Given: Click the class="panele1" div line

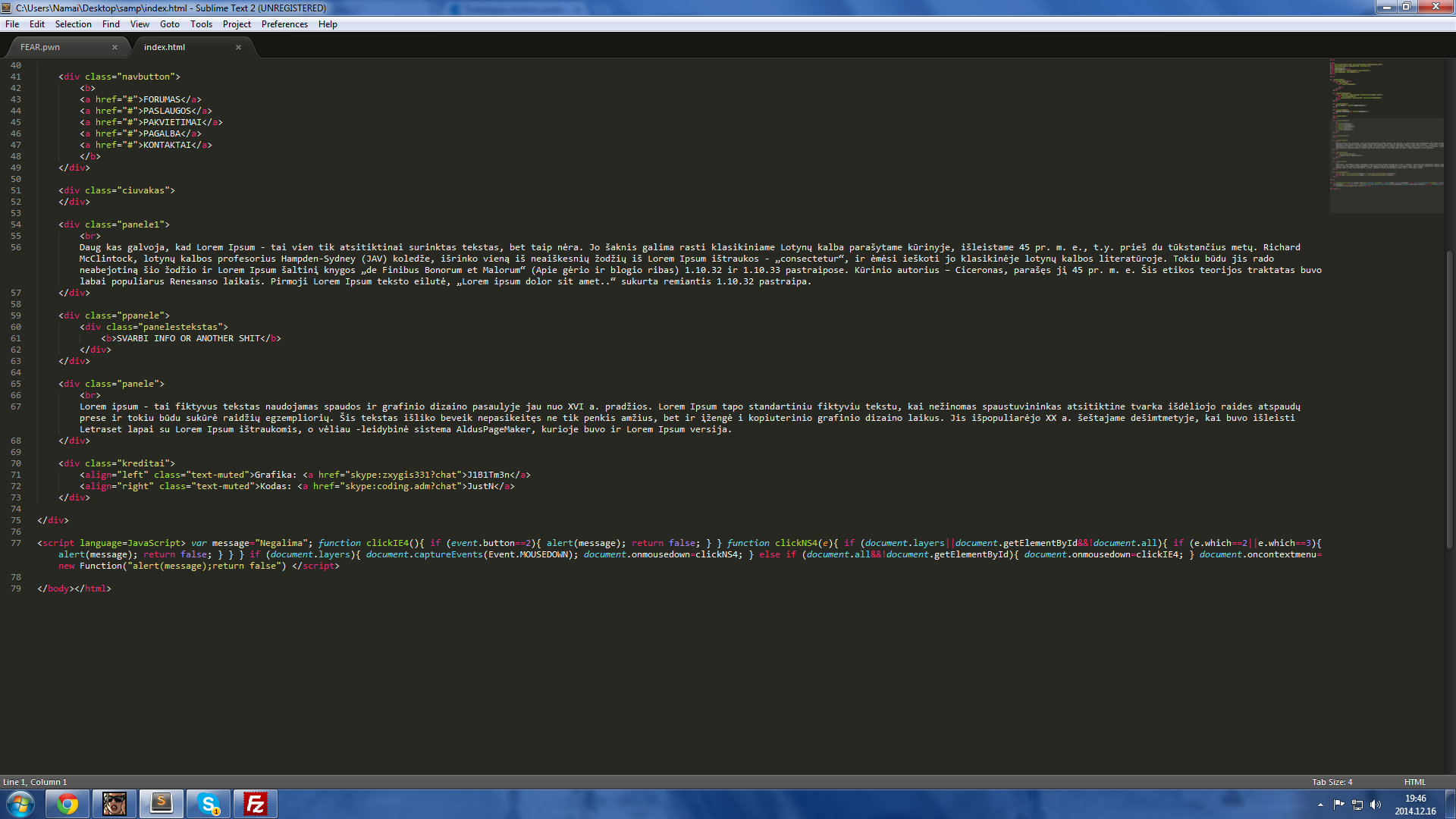Looking at the screenshot, I should [x=115, y=224].
